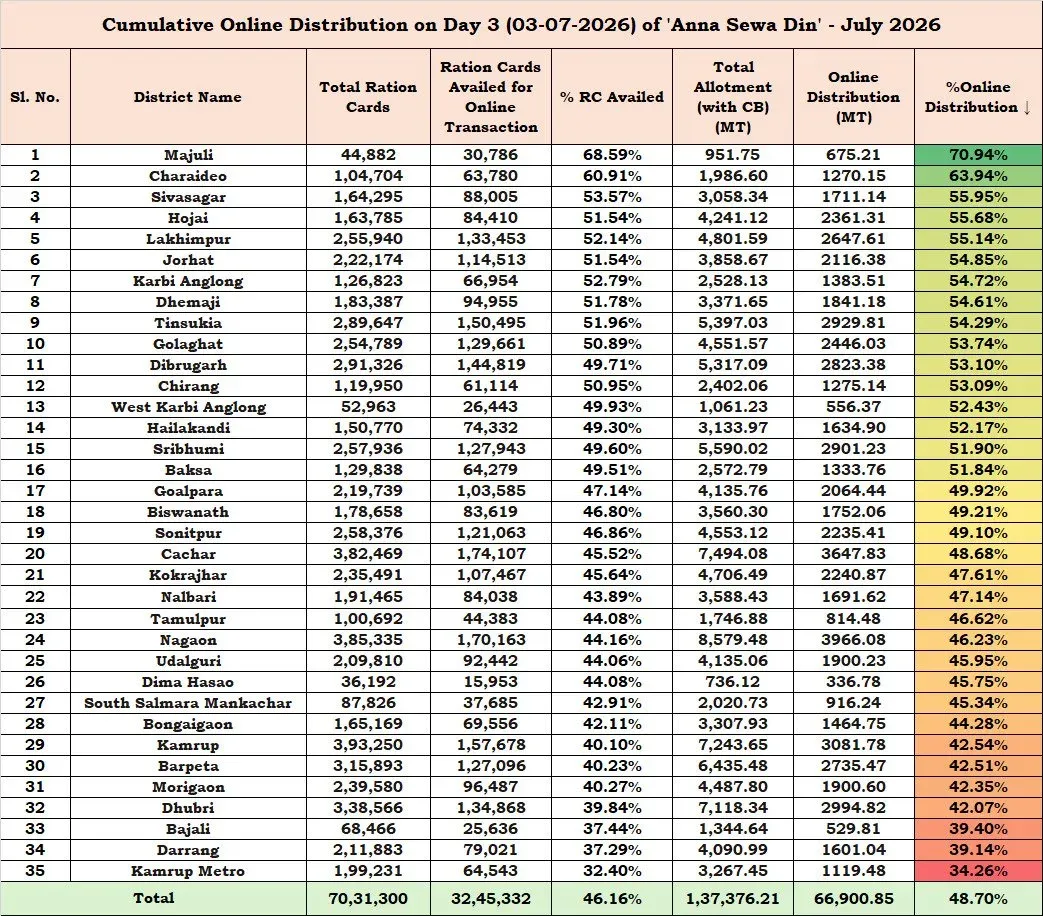Select the Kamrup Metro district row name

pyautogui.click(x=188, y=871)
